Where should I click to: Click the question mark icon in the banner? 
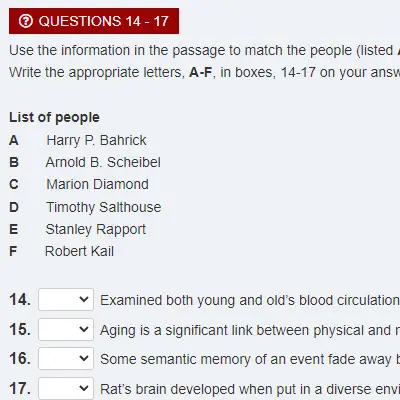point(26,21)
